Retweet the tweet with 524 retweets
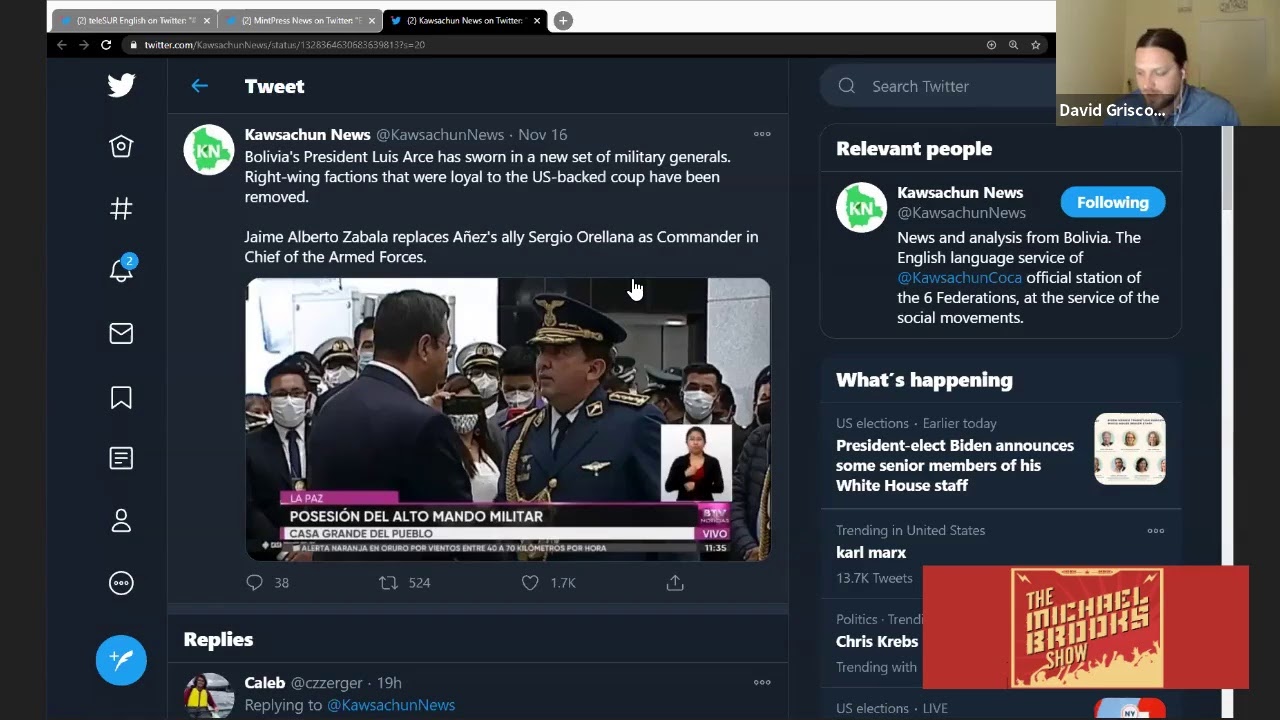 (x=388, y=582)
